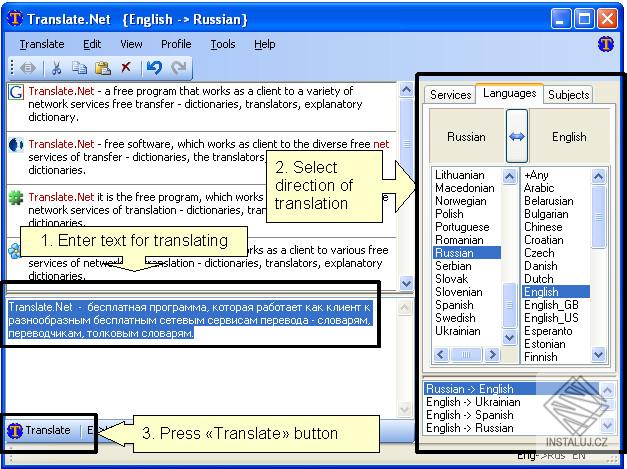The width and height of the screenshot is (627, 469).
Task: Click the Copy icon in toolbar
Action: (x=79, y=68)
